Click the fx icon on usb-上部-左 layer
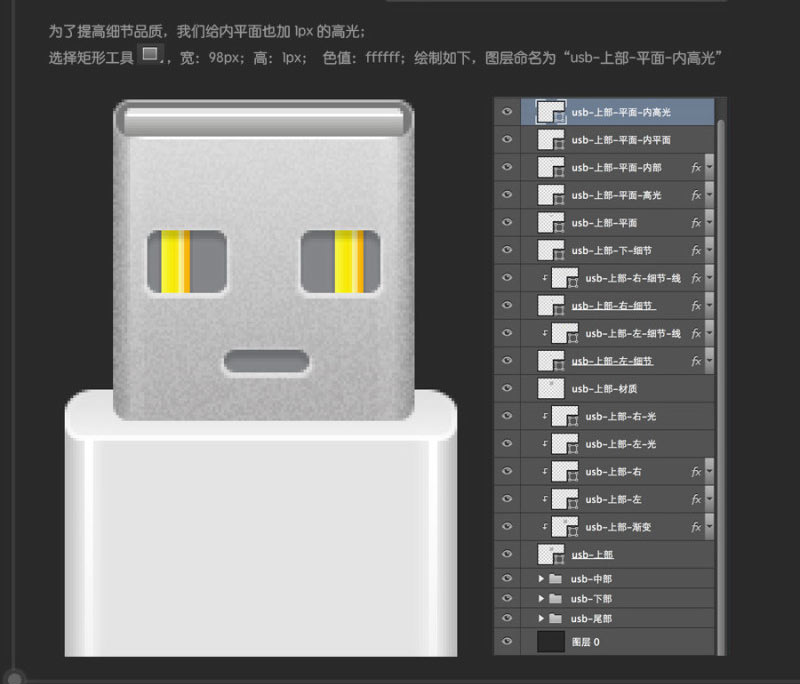The width and height of the screenshot is (800, 684). tap(695, 499)
